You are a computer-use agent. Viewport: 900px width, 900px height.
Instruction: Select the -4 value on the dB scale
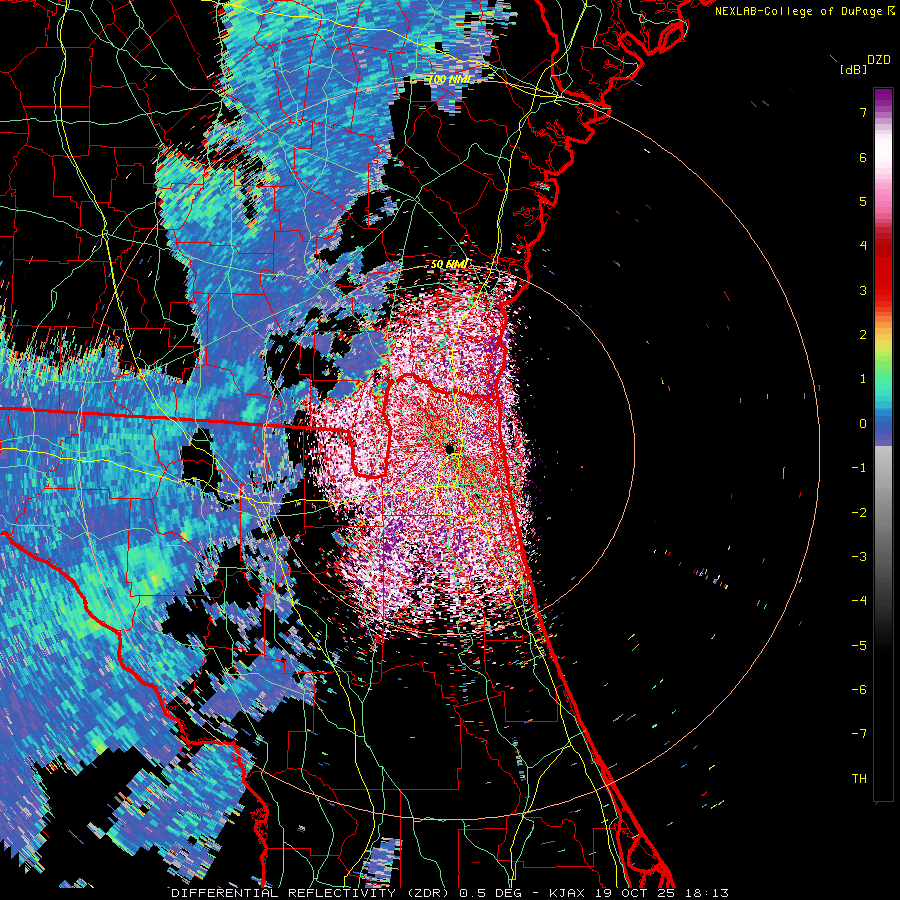859,601
